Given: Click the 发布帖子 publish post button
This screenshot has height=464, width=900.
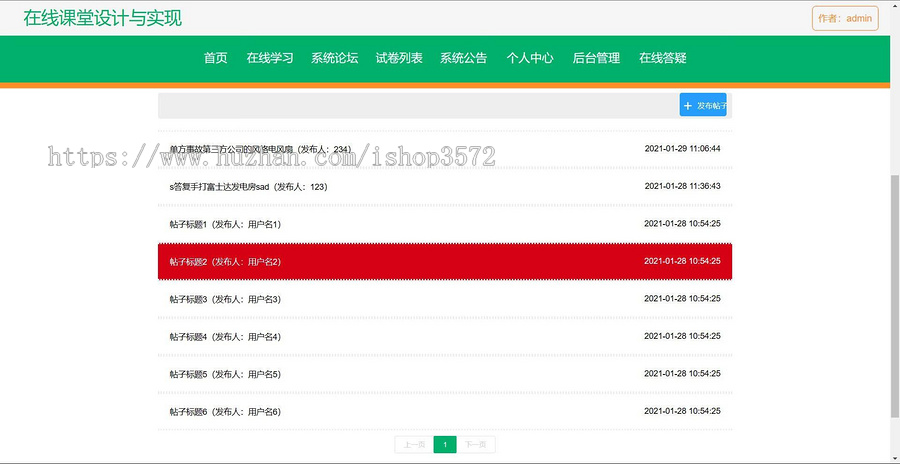Looking at the screenshot, I should (703, 105).
